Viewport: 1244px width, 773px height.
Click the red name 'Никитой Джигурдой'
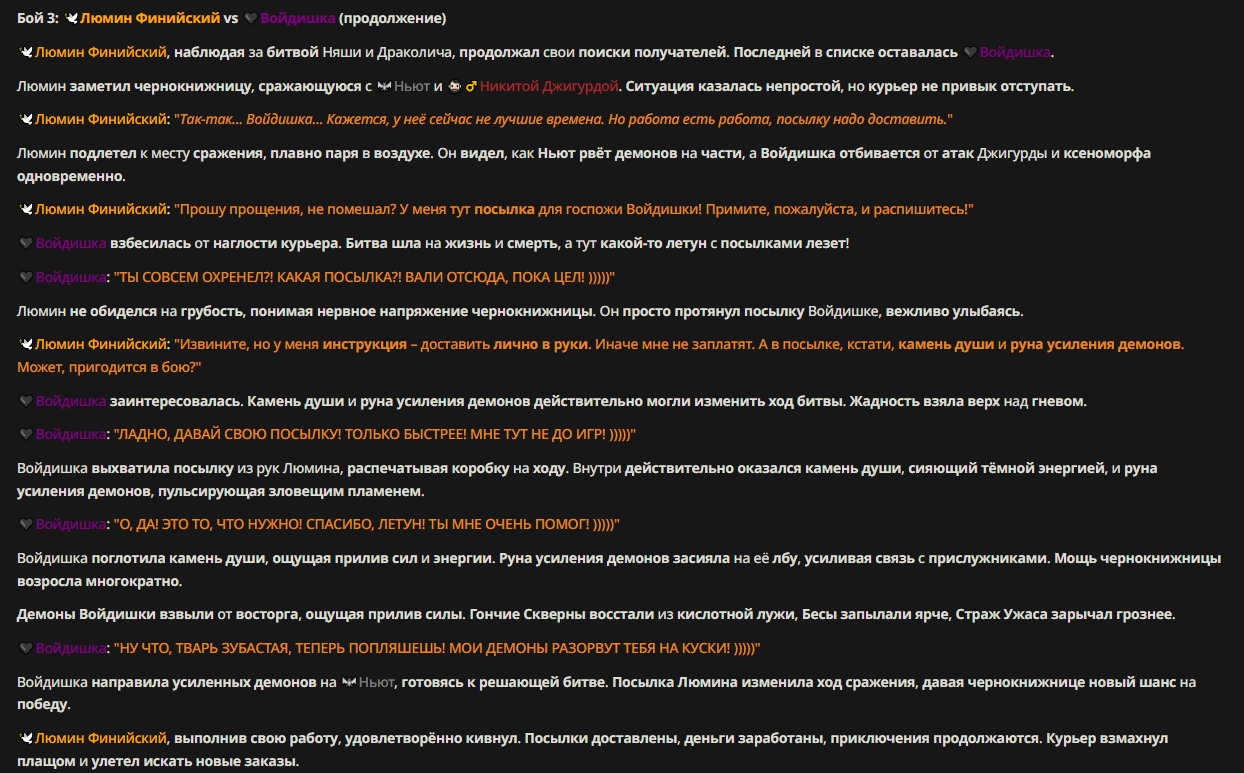tap(549, 86)
